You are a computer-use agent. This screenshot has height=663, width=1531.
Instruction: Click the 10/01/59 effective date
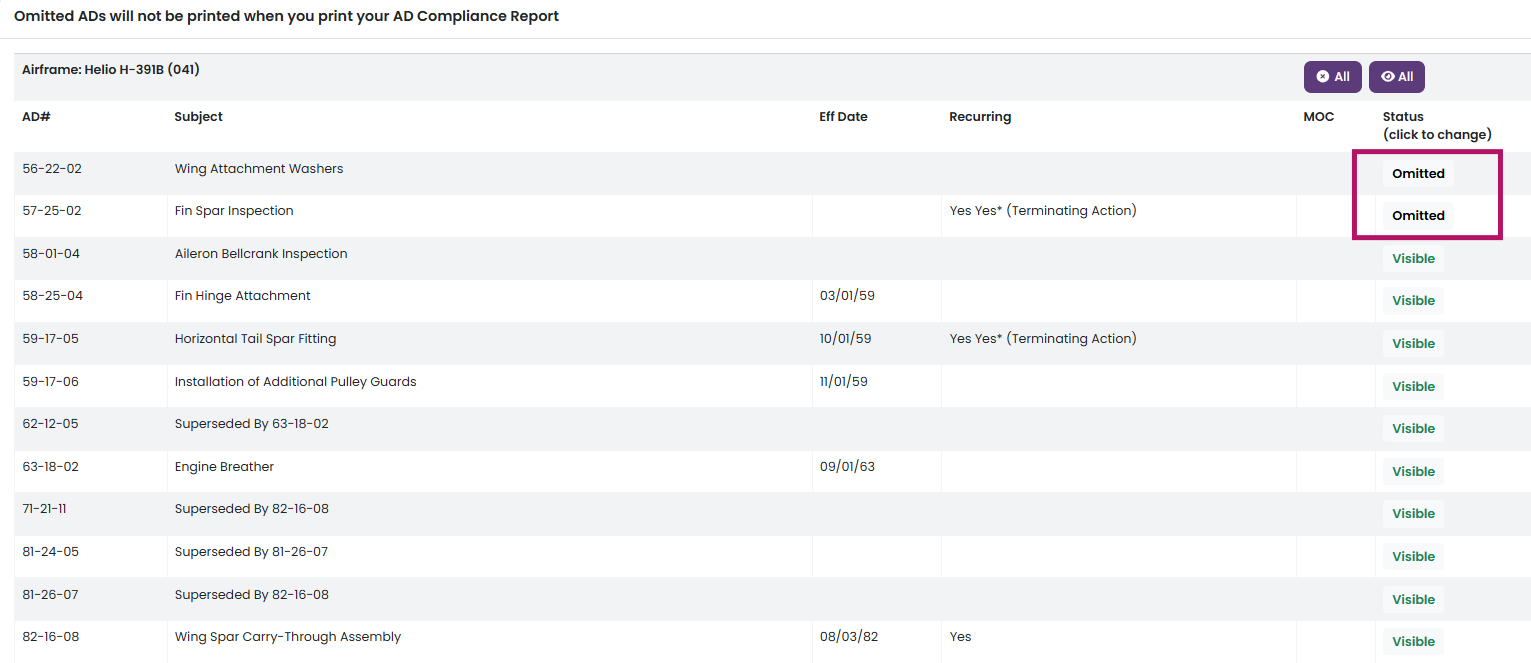[845, 339]
